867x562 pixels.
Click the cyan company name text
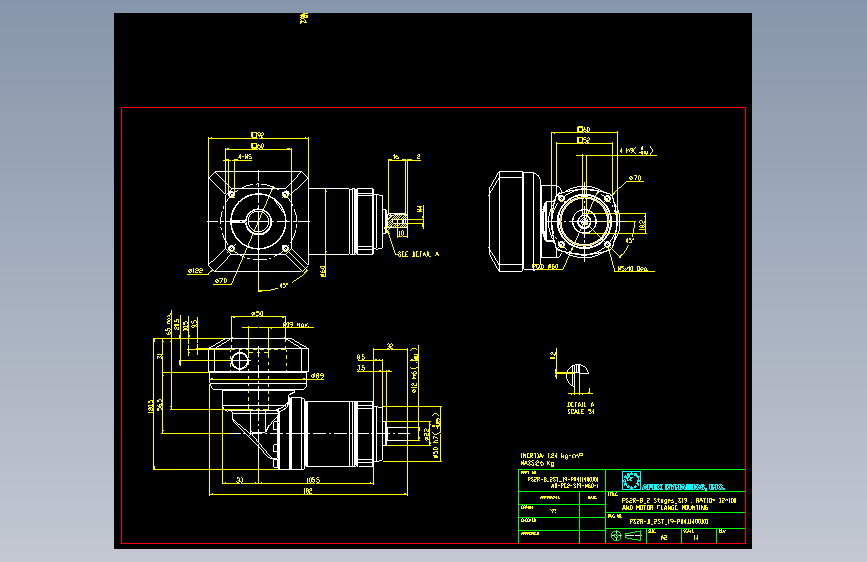click(683, 487)
